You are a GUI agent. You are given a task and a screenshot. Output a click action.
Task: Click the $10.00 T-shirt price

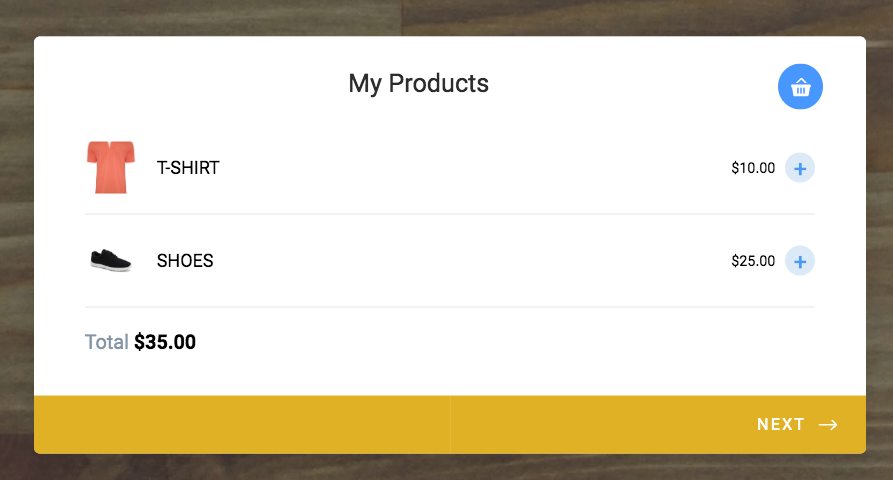[753, 168]
